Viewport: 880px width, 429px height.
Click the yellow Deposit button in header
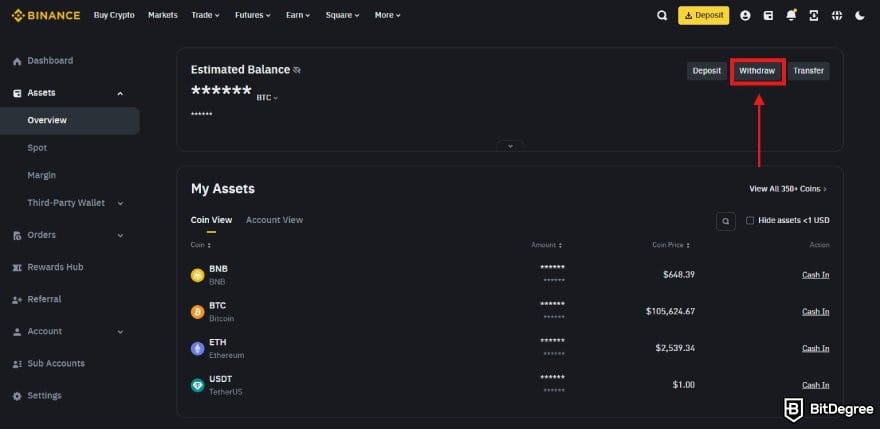pyautogui.click(x=704, y=16)
